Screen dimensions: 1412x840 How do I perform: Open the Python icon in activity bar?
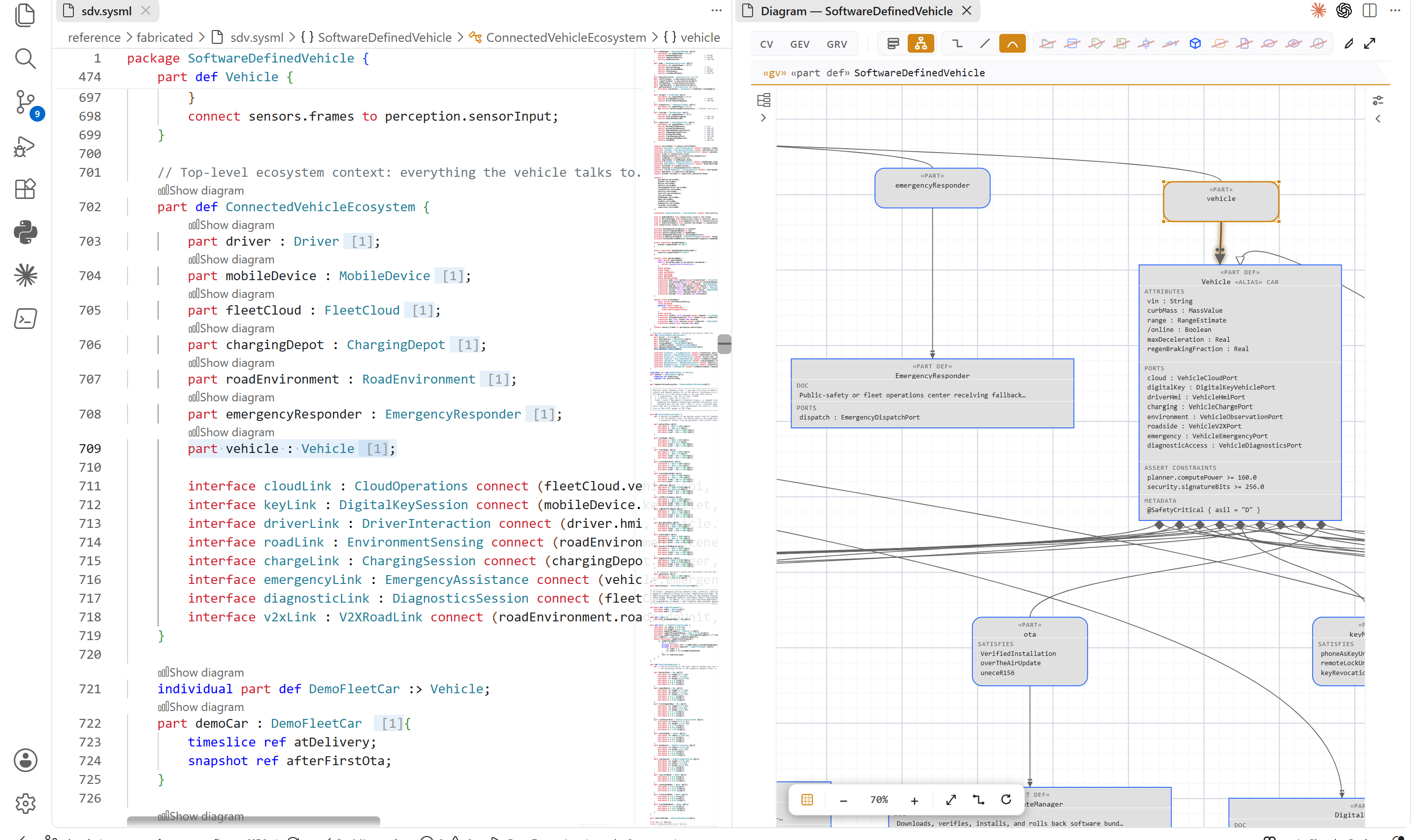pyautogui.click(x=25, y=232)
